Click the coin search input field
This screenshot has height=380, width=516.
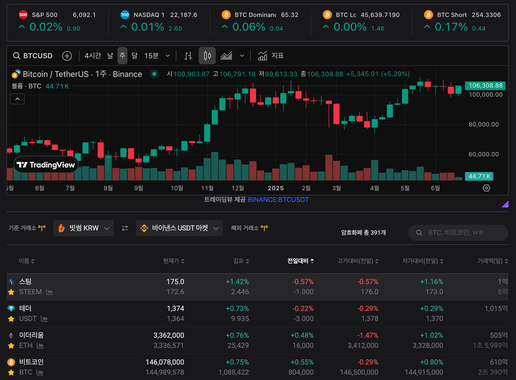(458, 232)
